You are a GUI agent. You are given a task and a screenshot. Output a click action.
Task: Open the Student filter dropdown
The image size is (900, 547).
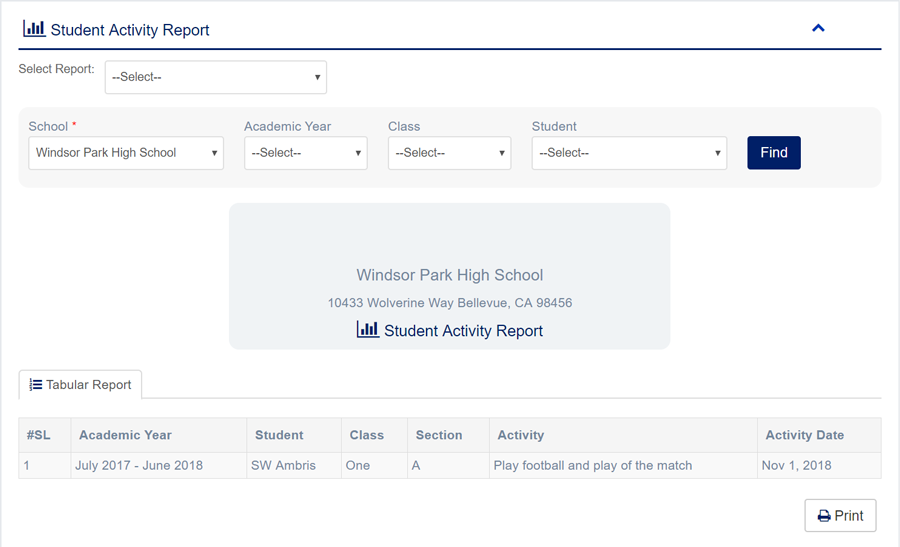[629, 153]
